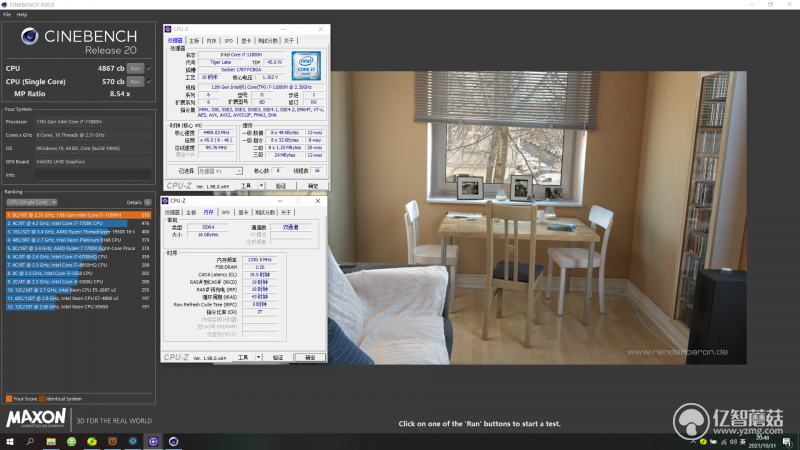This screenshot has width=800, height=450.
Task: Select ranking row 5 Ryzen 7 1700X
Action: click(79, 248)
